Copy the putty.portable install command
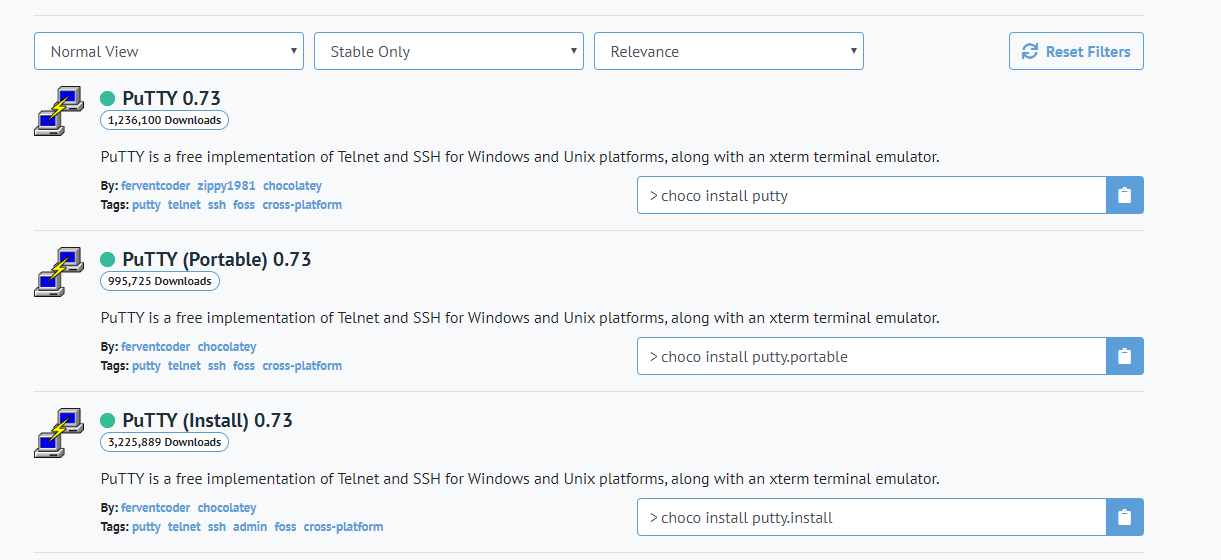The width and height of the screenshot is (1221, 560). (x=1124, y=356)
